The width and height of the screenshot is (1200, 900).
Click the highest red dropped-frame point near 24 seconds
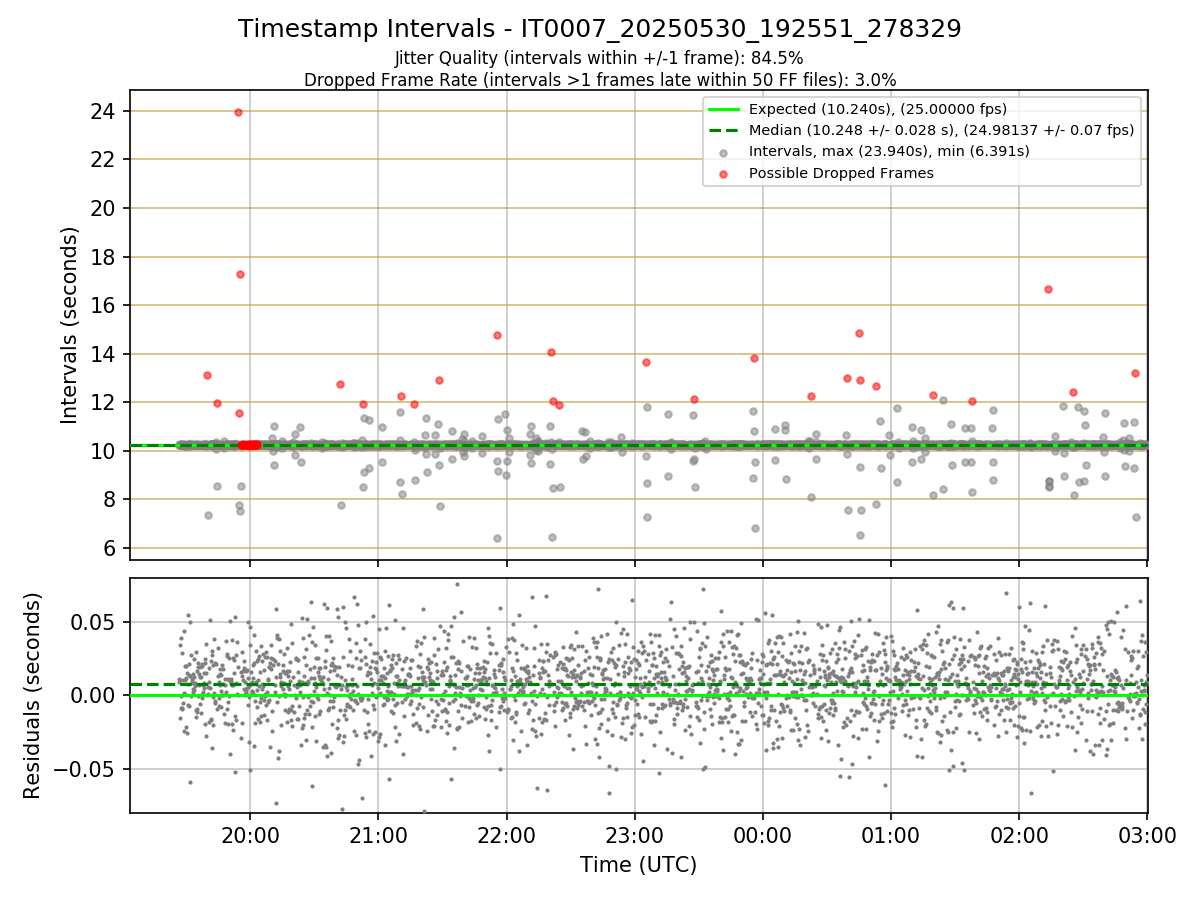[238, 112]
